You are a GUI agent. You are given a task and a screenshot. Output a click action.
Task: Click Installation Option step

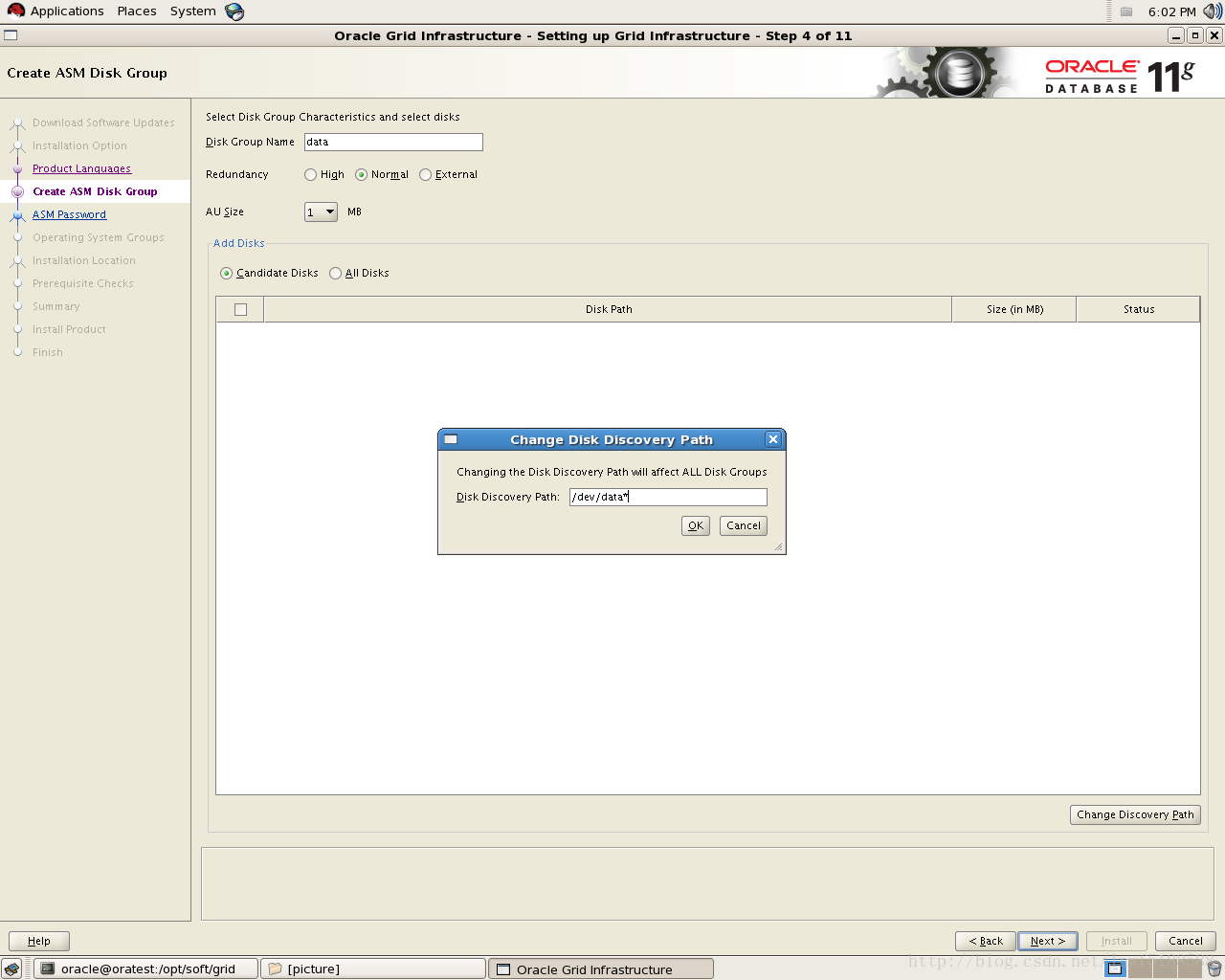(79, 145)
